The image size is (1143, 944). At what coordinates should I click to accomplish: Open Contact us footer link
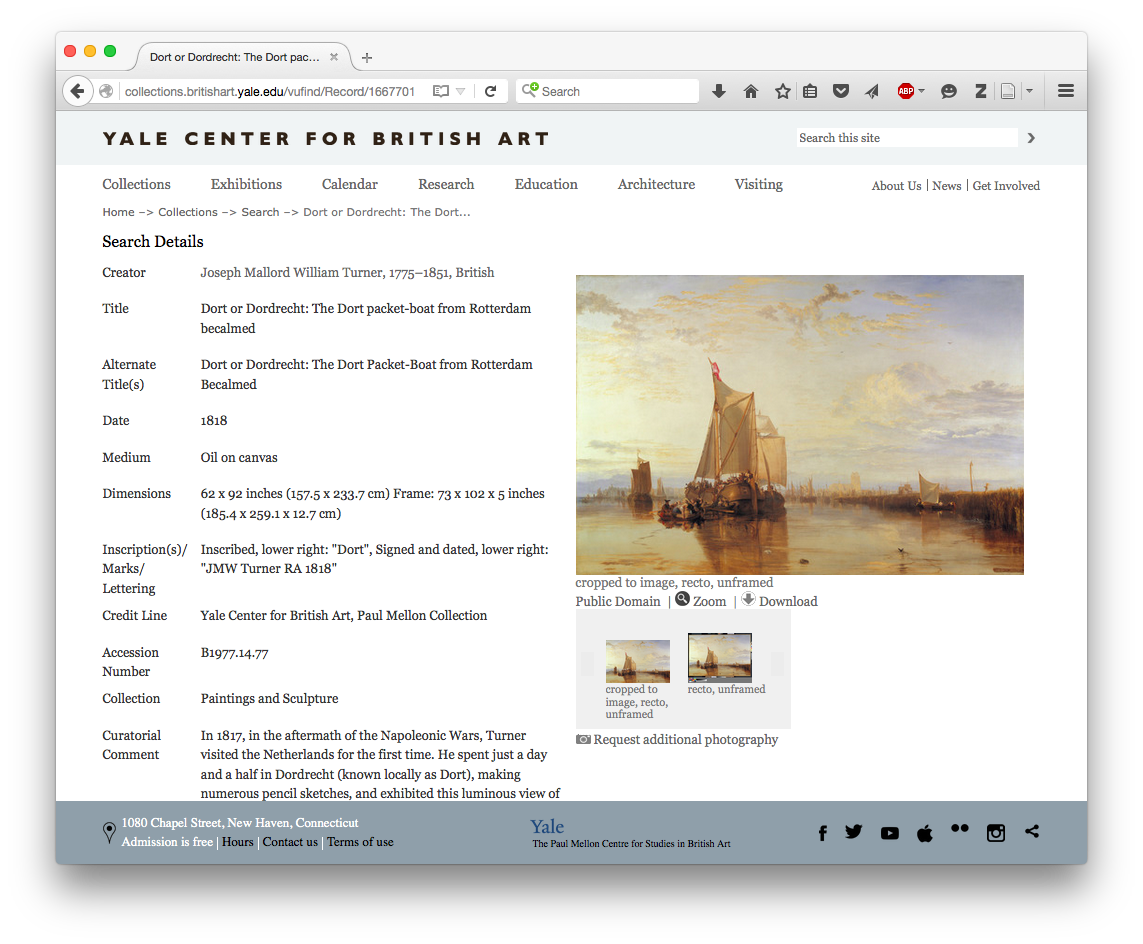(290, 842)
